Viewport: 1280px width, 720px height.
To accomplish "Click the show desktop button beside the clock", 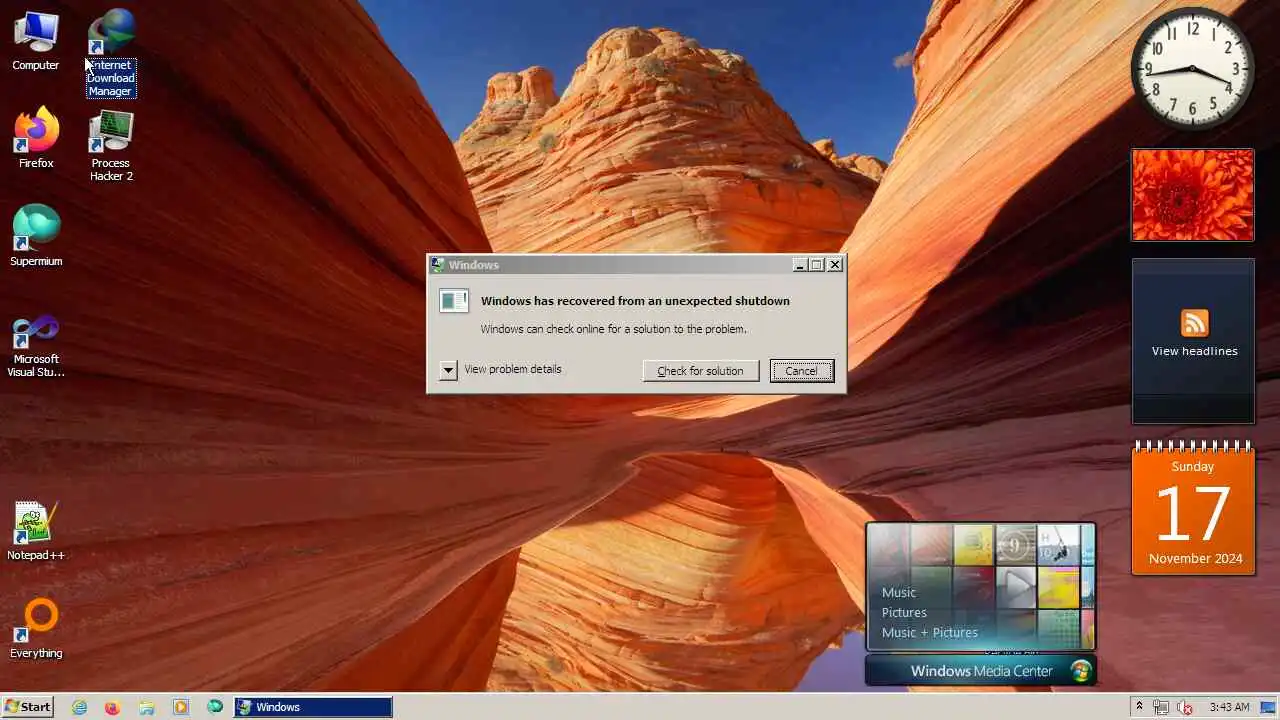I will point(1268,707).
